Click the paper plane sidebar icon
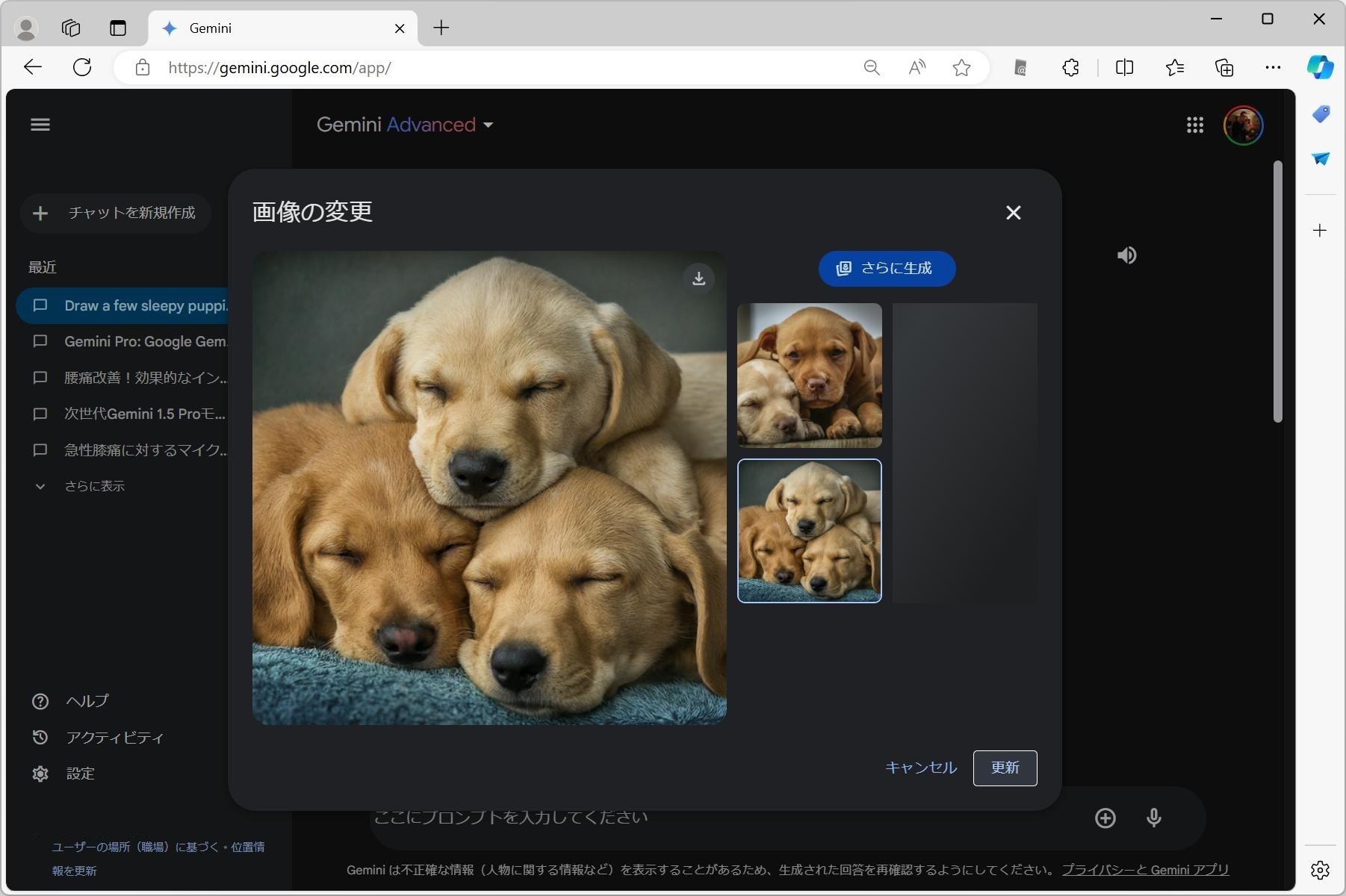 click(1320, 159)
